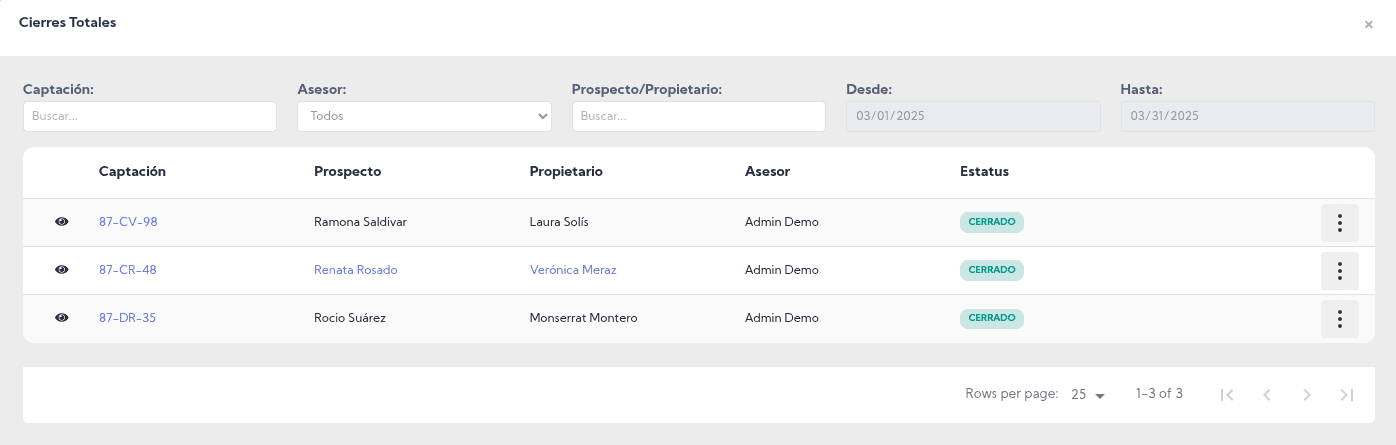Screen dimensions: 1396x445
Task: Open the Rows per page selector
Action: (1087, 395)
